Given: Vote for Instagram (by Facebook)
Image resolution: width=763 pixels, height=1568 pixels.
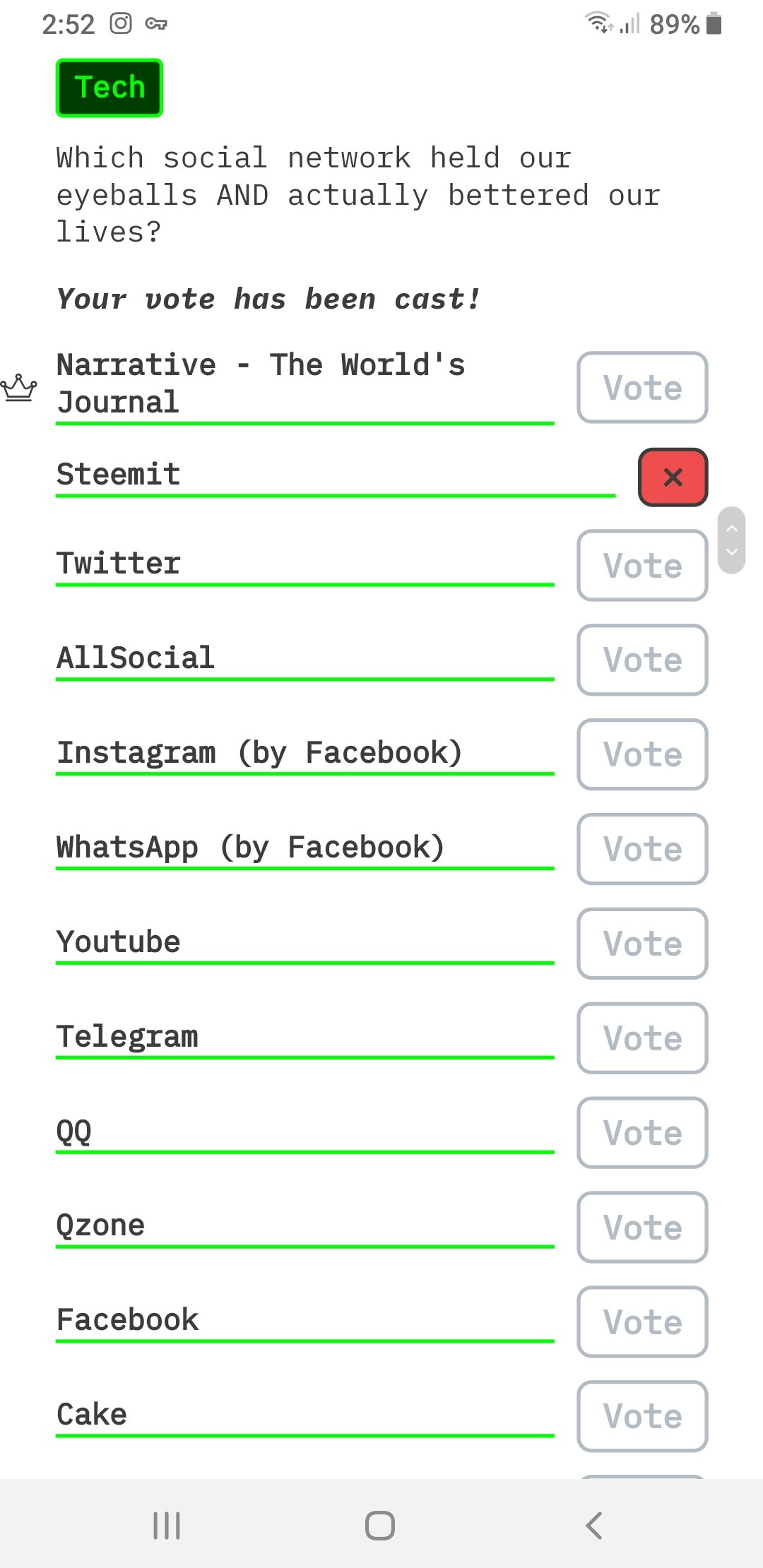Looking at the screenshot, I should click(x=642, y=754).
